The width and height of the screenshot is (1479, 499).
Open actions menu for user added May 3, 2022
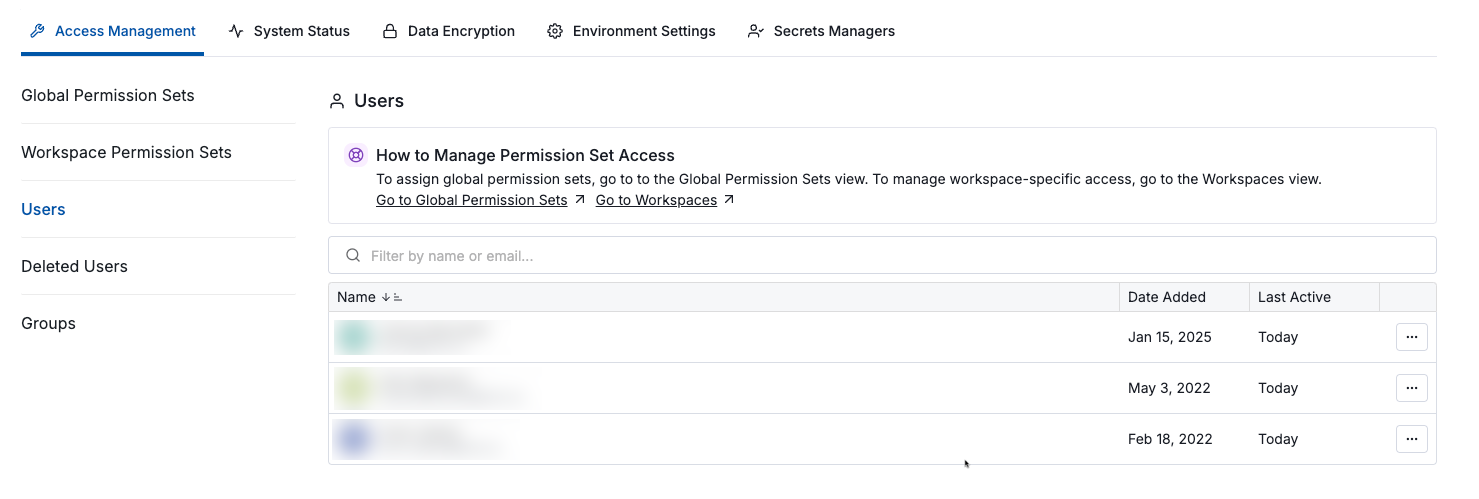1411,388
